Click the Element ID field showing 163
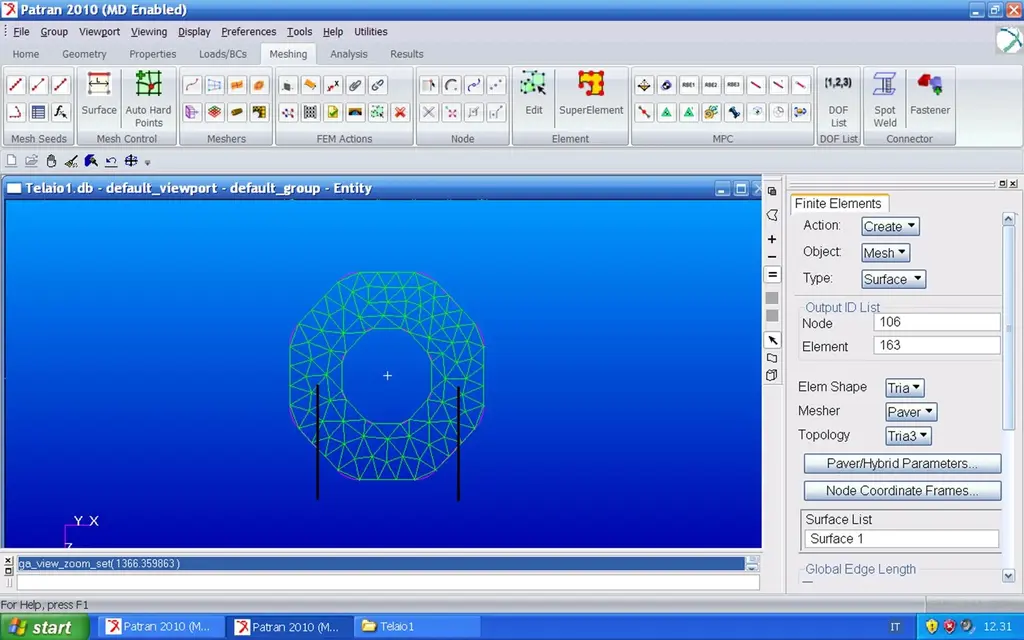The image size is (1024, 640). tap(936, 345)
